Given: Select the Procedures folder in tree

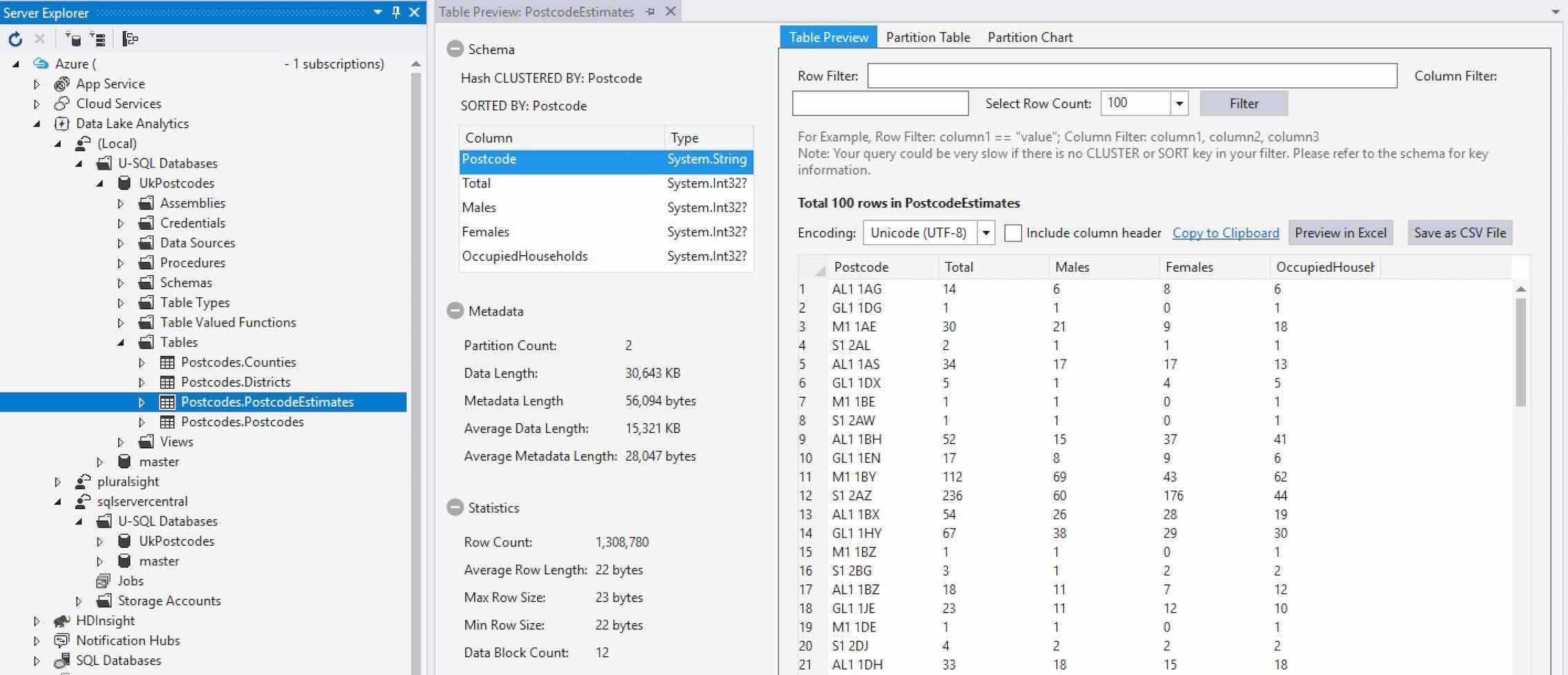Looking at the screenshot, I should pyautogui.click(x=193, y=263).
